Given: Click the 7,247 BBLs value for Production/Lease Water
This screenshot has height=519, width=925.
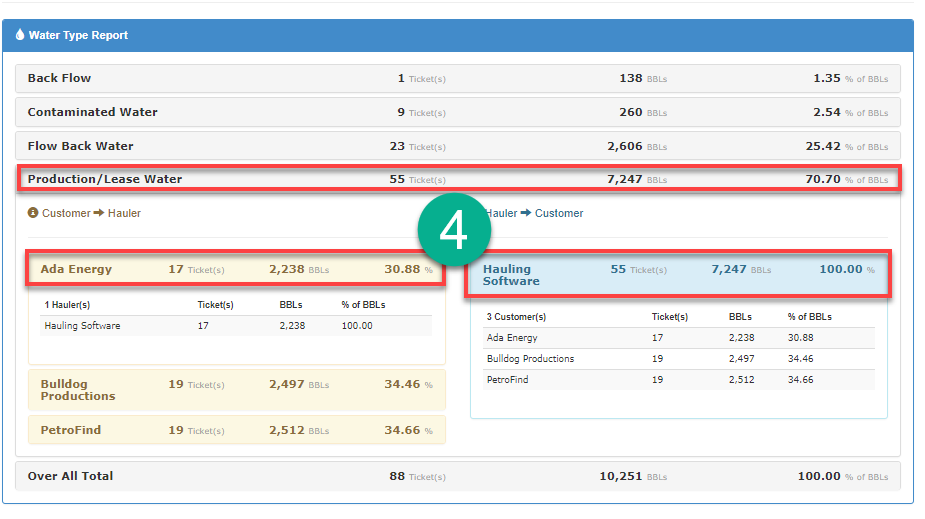Looking at the screenshot, I should [637, 179].
